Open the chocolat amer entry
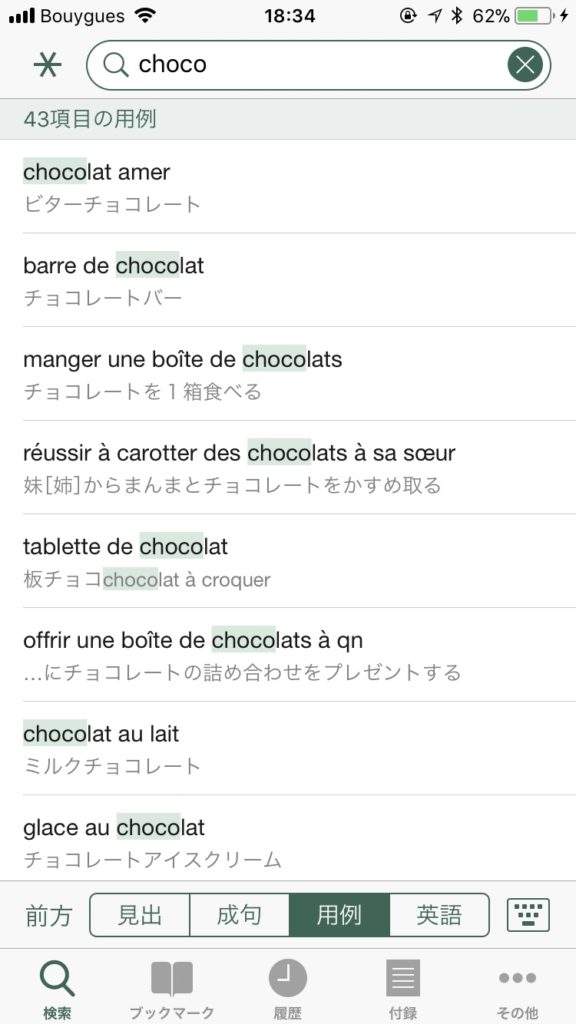The height and width of the screenshot is (1024, 576). pyautogui.click(x=288, y=186)
